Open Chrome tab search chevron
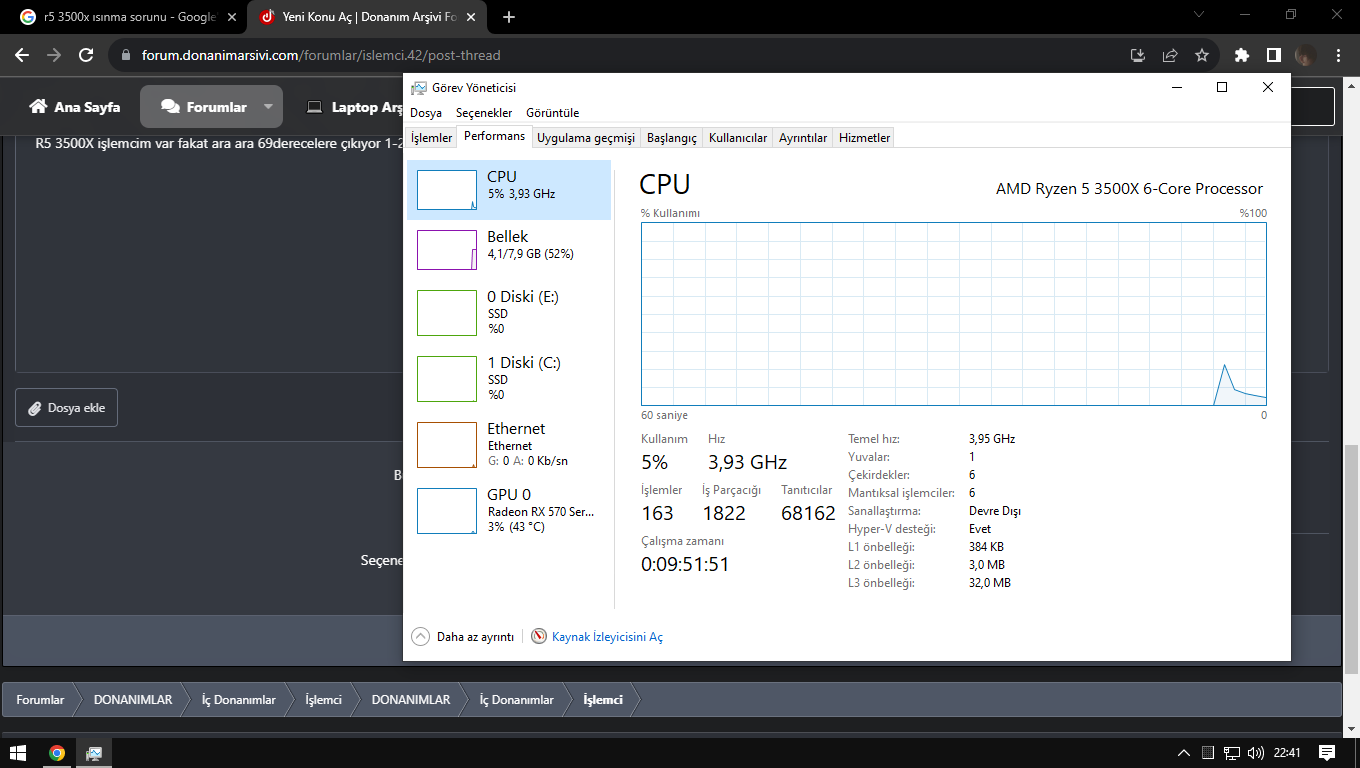This screenshot has width=1360, height=768. coord(1200,14)
